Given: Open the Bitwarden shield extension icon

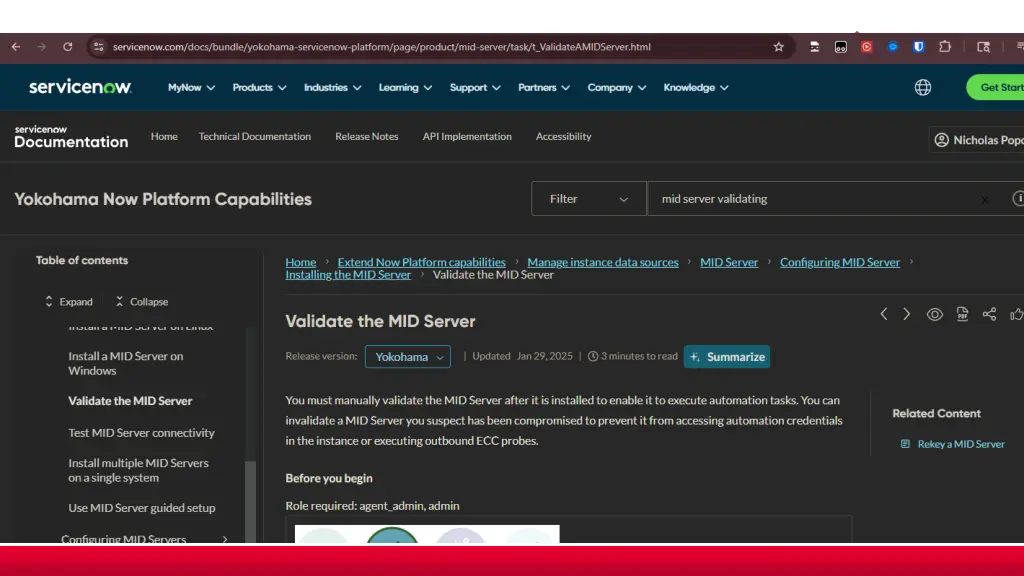Looking at the screenshot, I should click(918, 47).
